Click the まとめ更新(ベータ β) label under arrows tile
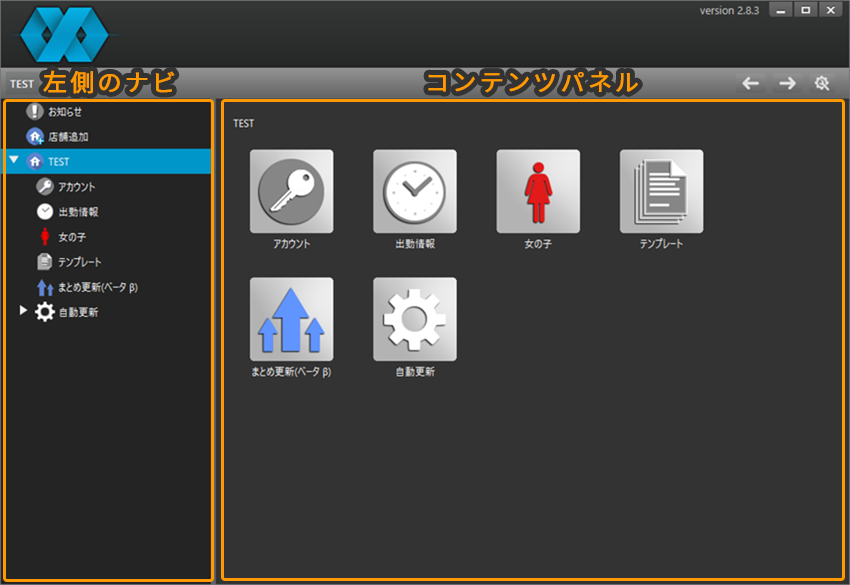 [292, 372]
